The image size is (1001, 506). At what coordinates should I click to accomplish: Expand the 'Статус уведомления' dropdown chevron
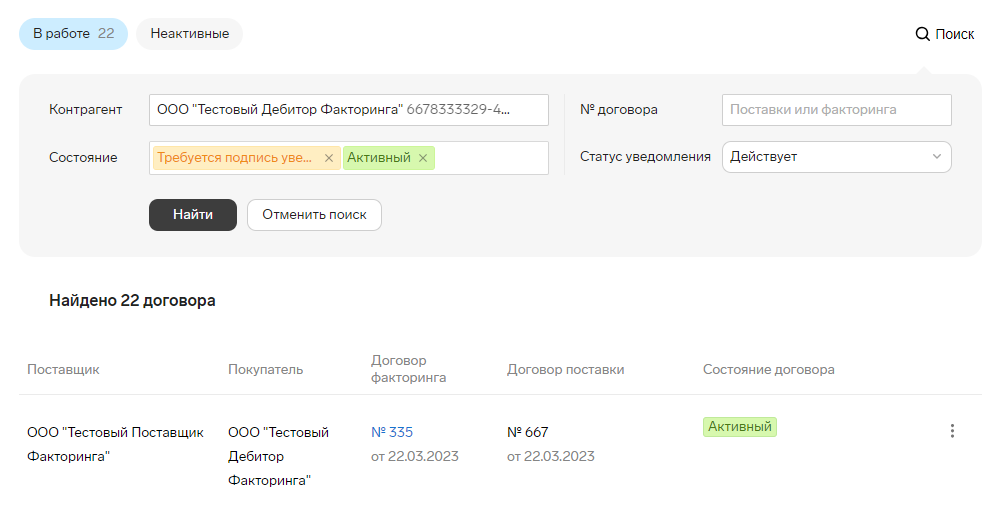click(x=937, y=156)
